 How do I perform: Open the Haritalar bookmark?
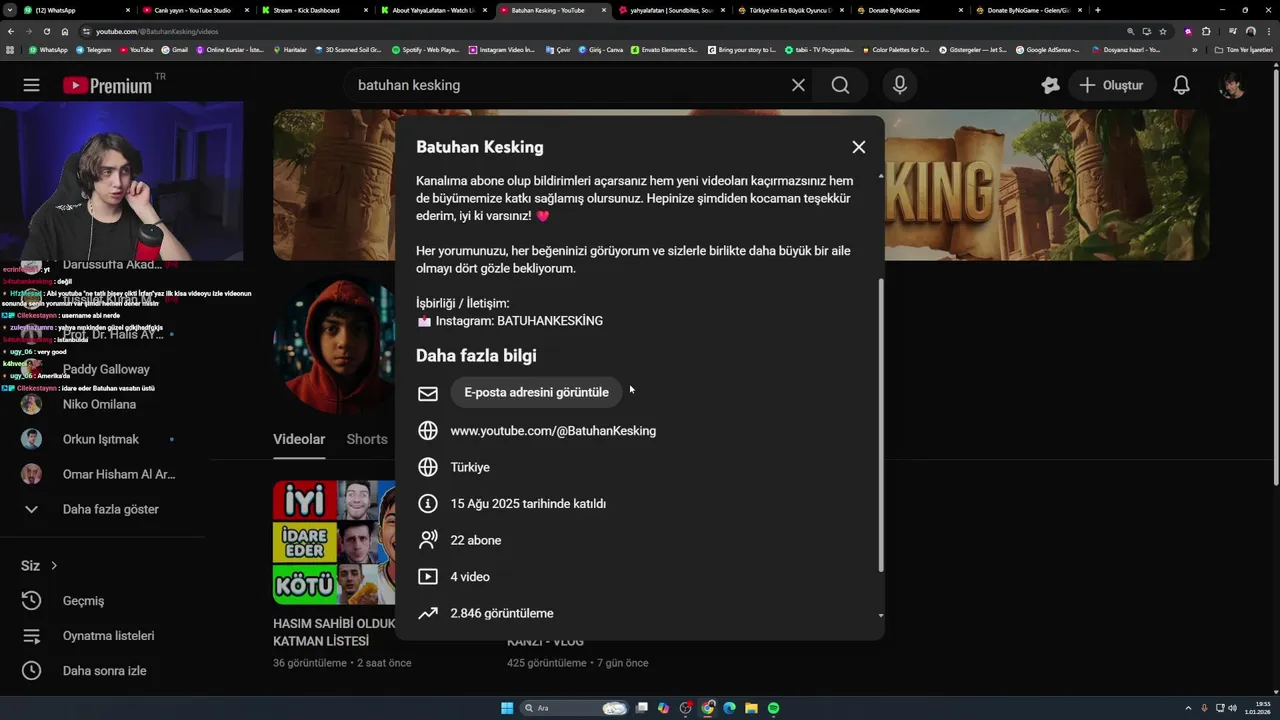pyautogui.click(x=290, y=49)
